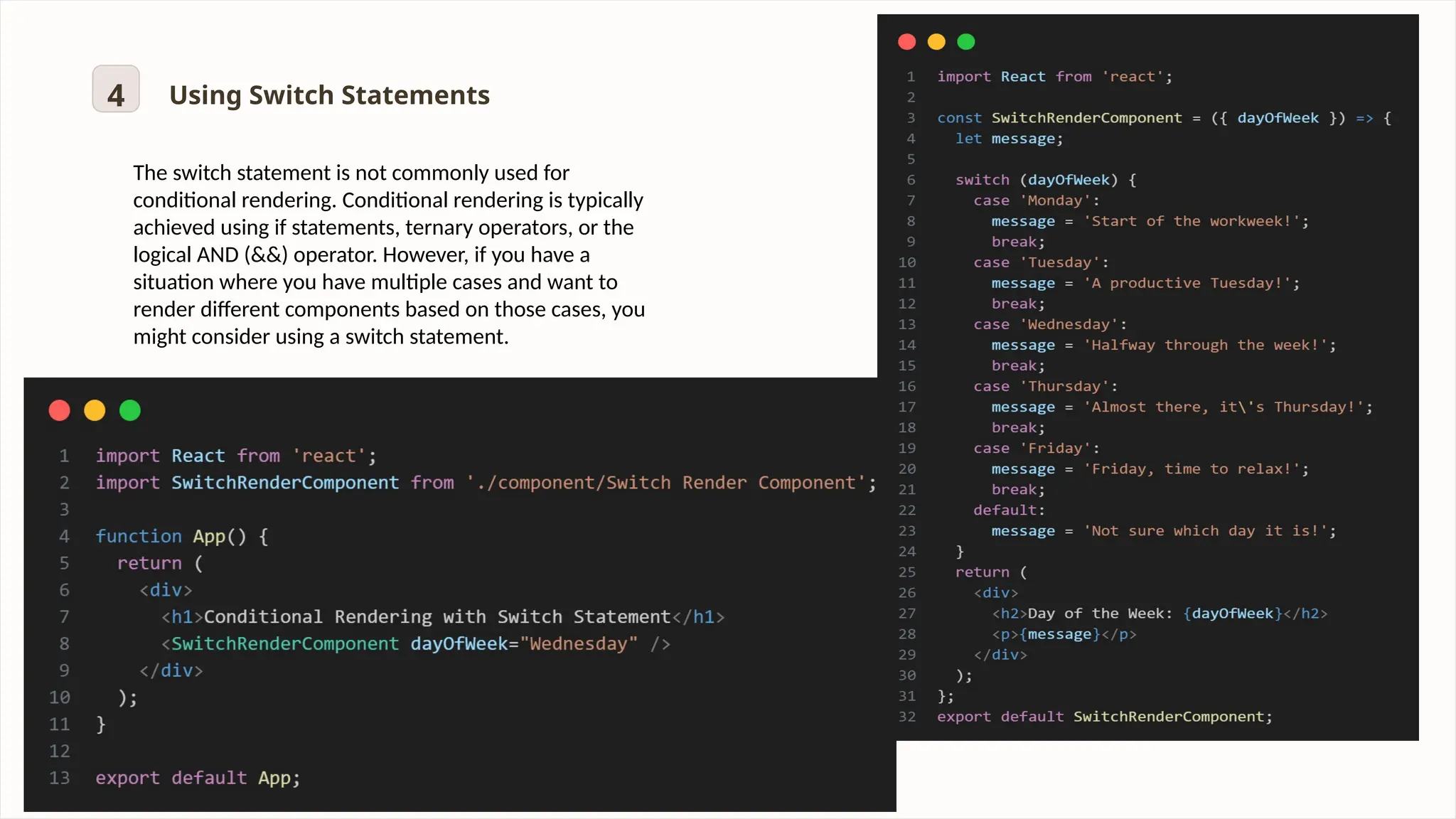Click the default: case line

tap(1009, 510)
